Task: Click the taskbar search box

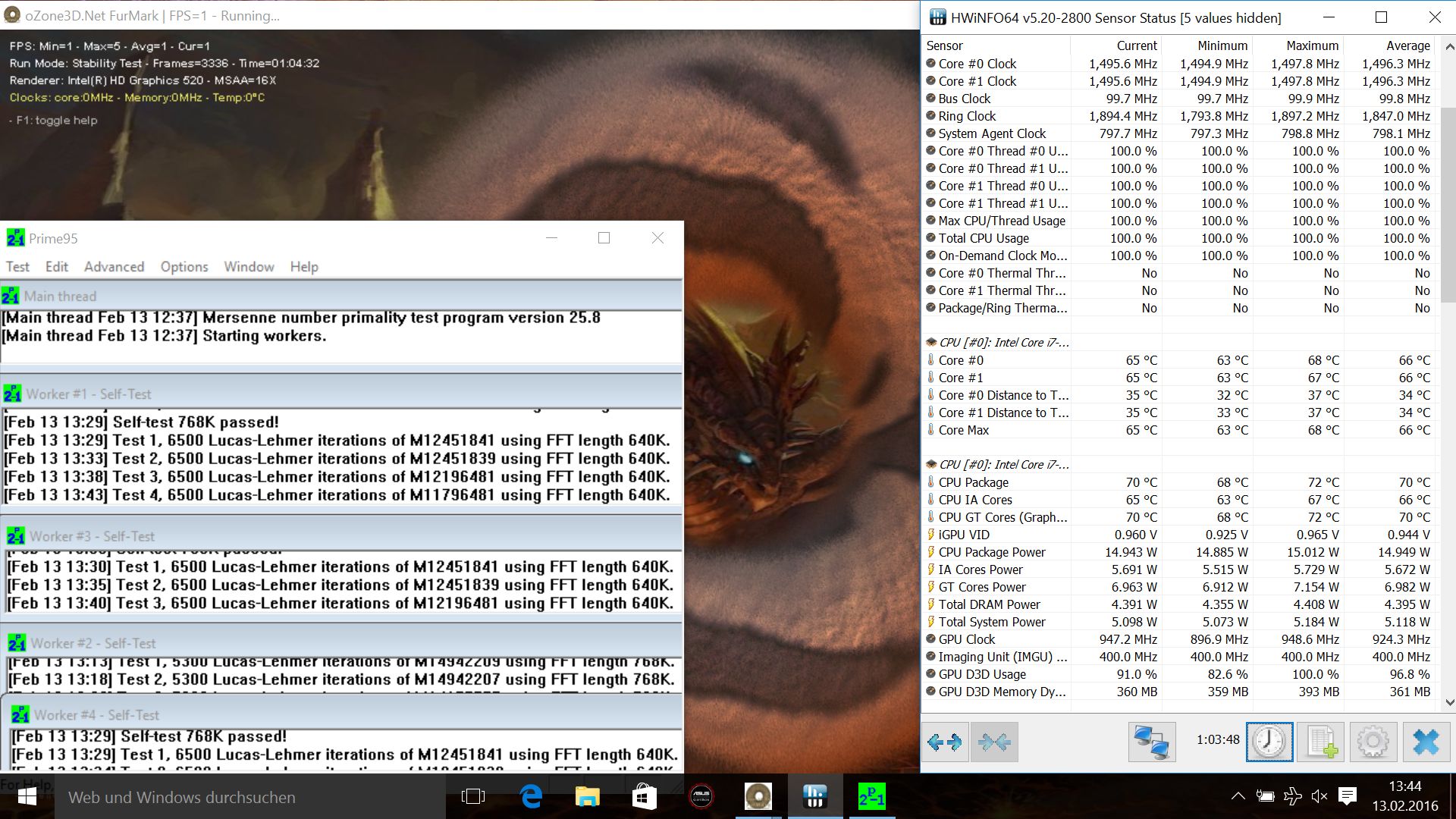Action: (250, 797)
